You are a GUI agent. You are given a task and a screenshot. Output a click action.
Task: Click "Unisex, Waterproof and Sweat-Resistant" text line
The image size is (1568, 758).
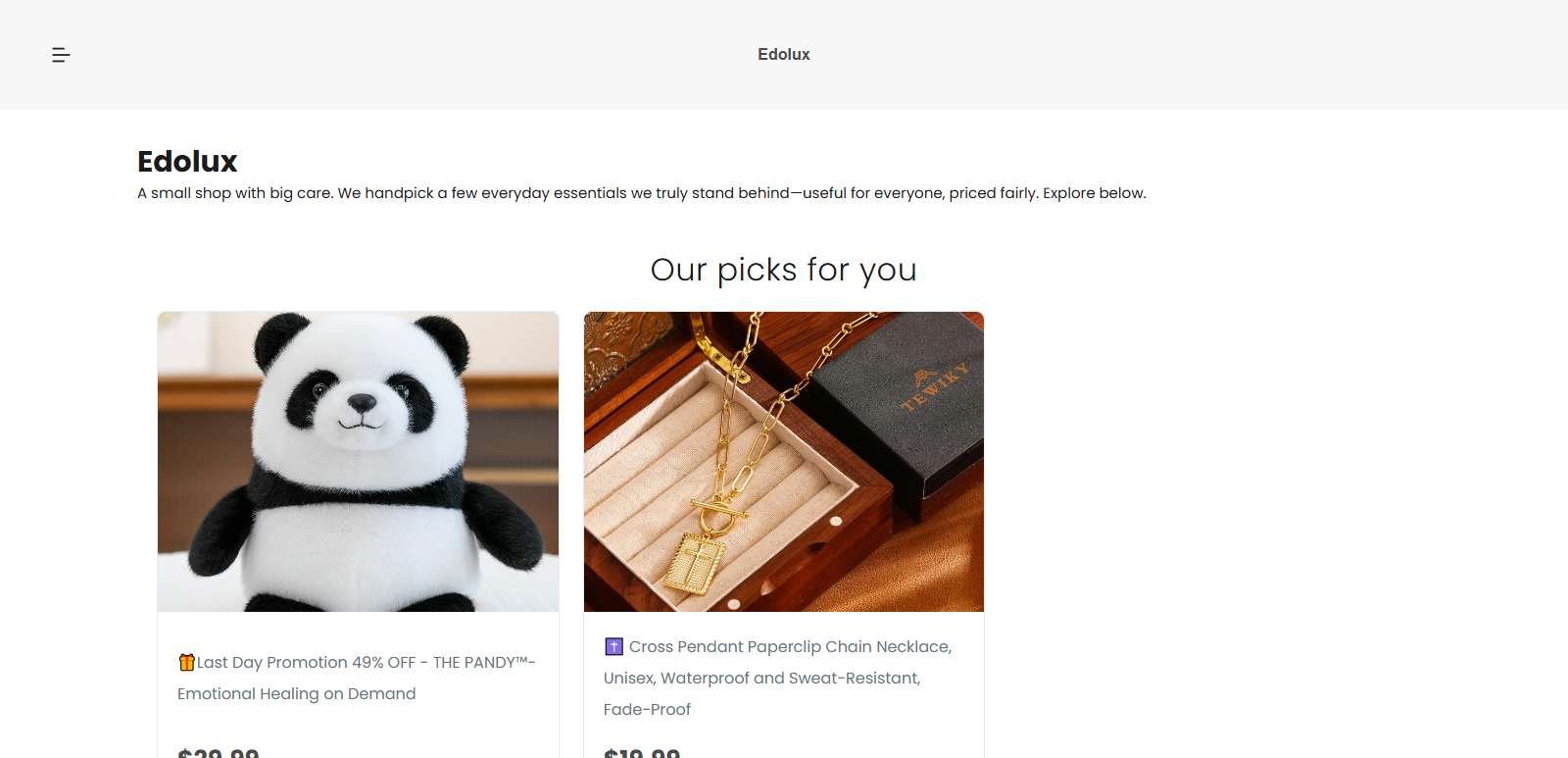click(x=761, y=679)
